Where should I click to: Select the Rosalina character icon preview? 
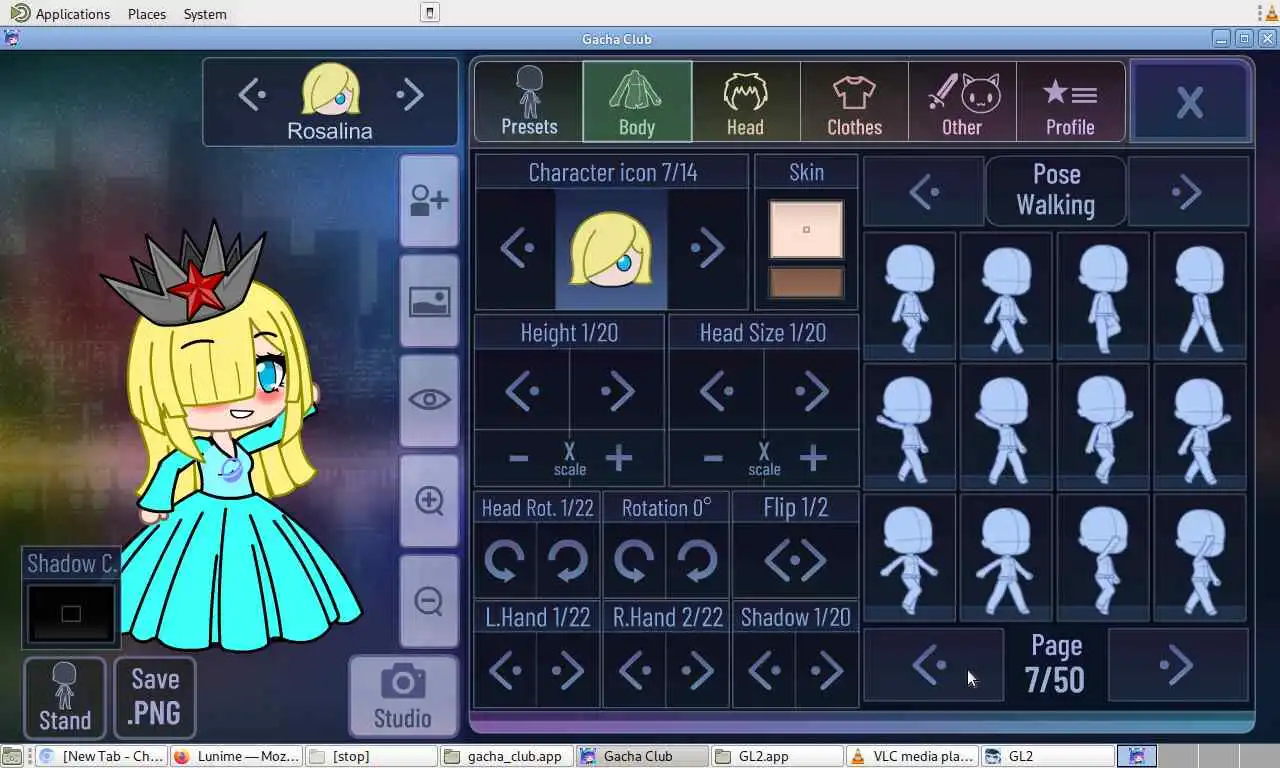[611, 249]
